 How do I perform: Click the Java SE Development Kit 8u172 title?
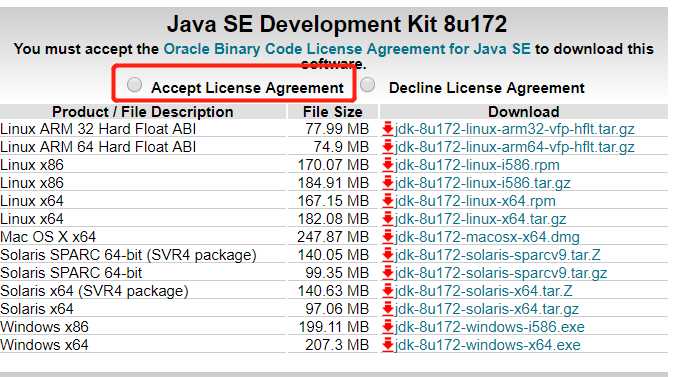pyautogui.click(x=337, y=24)
